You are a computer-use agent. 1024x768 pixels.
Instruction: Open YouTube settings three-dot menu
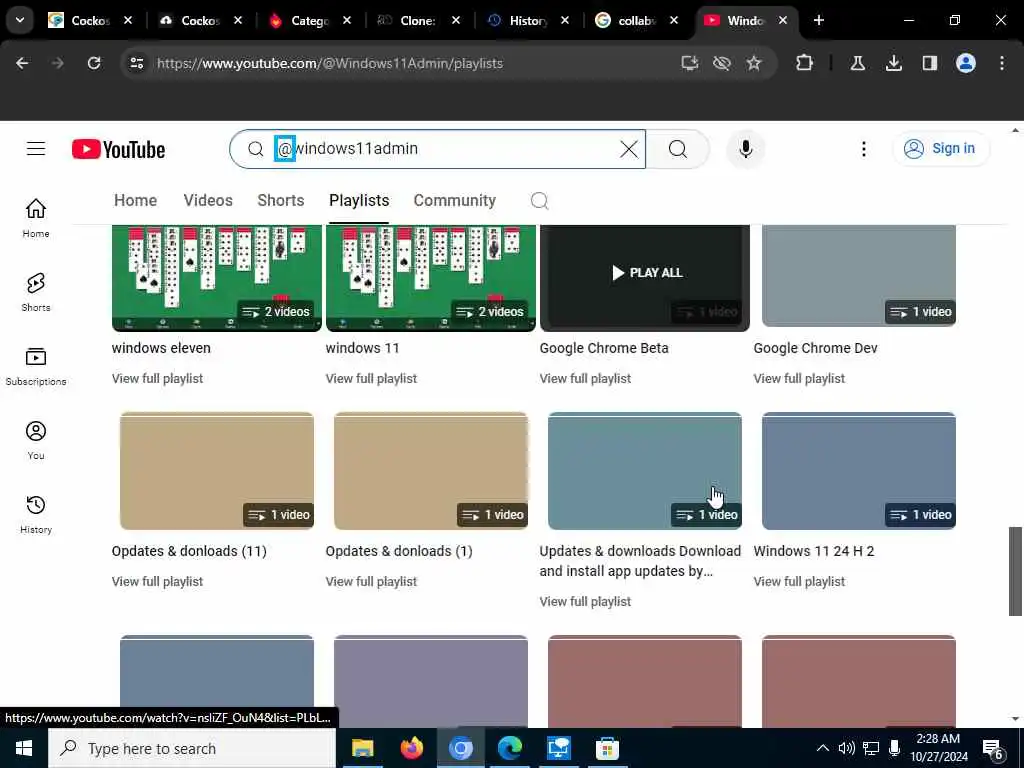[x=863, y=149]
